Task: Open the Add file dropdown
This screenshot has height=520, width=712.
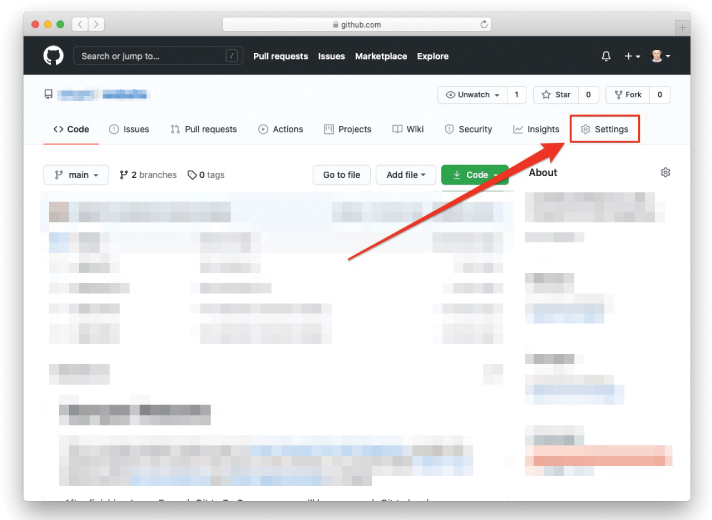Action: (x=406, y=175)
